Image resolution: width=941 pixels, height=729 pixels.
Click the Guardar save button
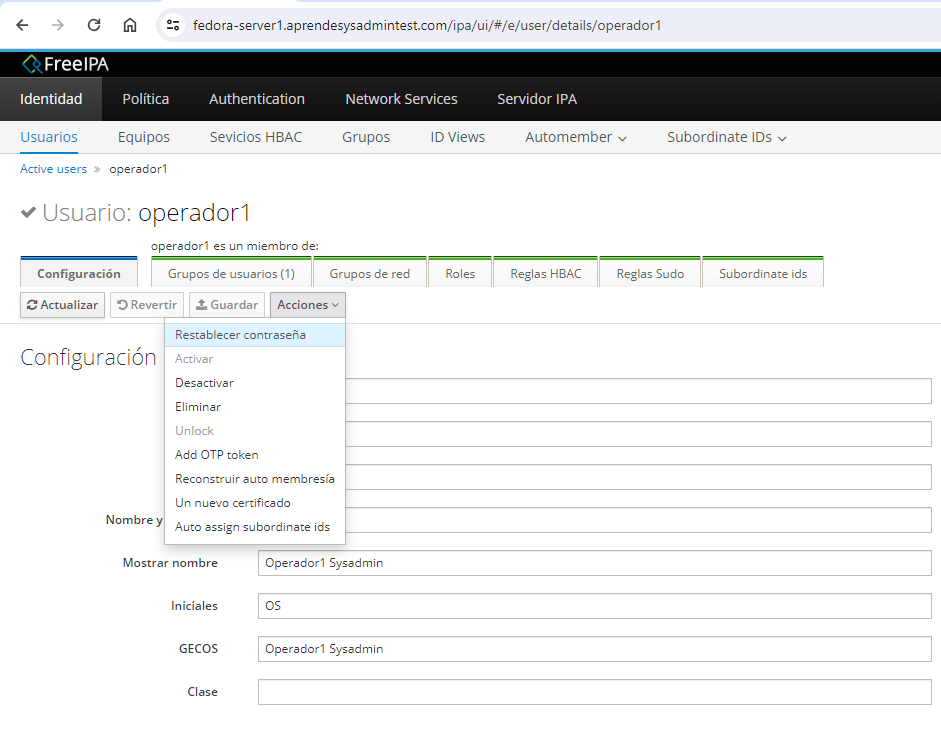pyautogui.click(x=226, y=305)
